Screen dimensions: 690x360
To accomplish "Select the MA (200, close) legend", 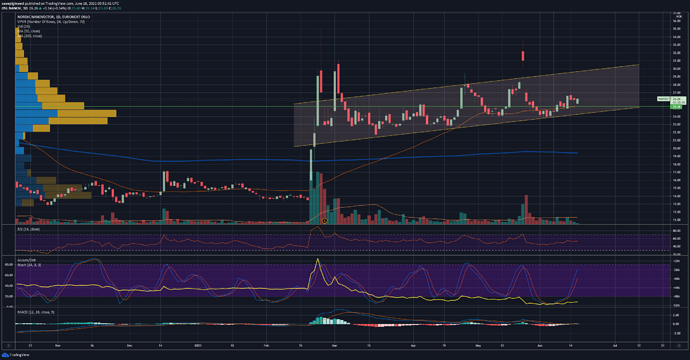I will pyautogui.click(x=29, y=36).
